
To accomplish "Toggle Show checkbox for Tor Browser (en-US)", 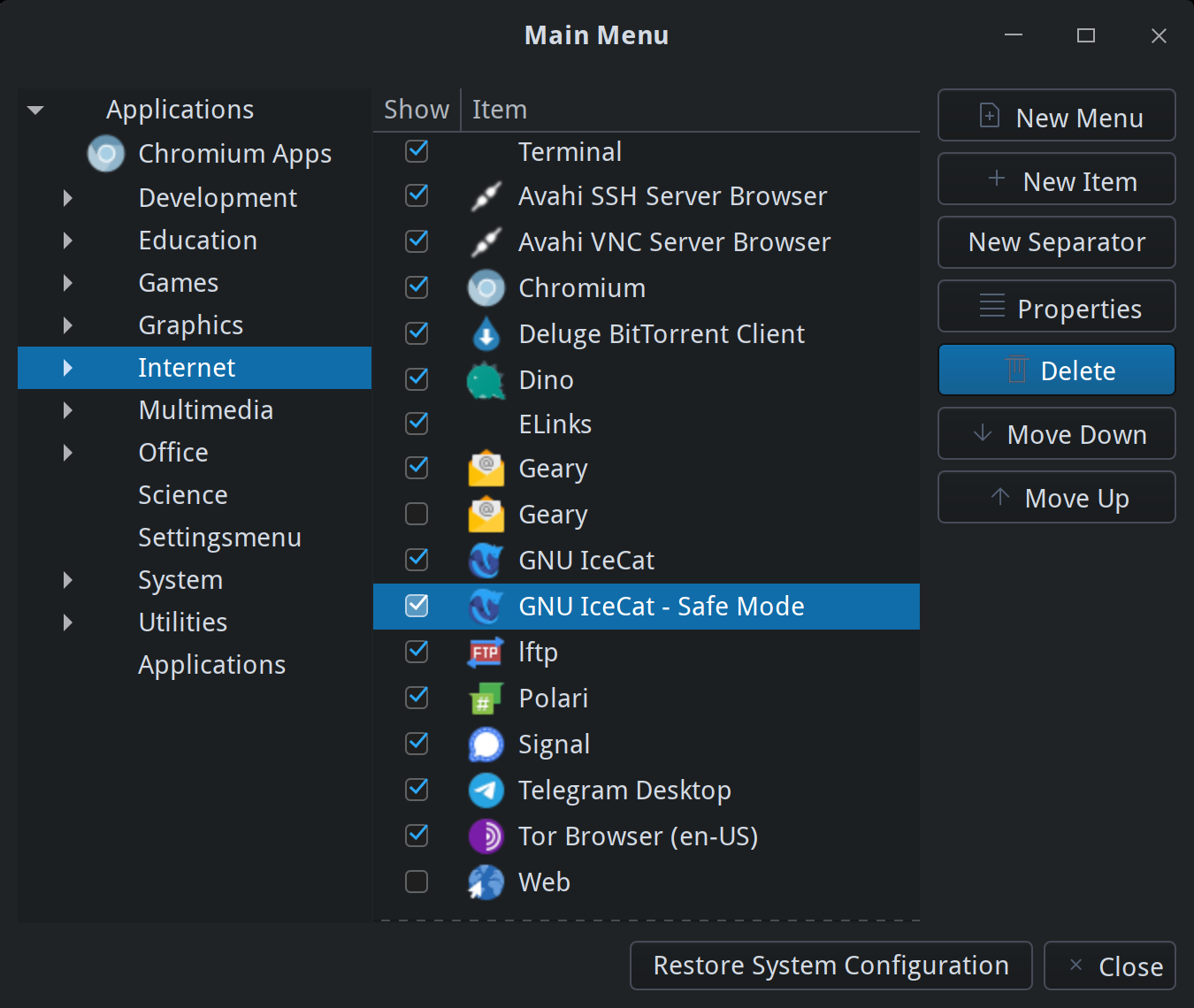I will [417, 836].
